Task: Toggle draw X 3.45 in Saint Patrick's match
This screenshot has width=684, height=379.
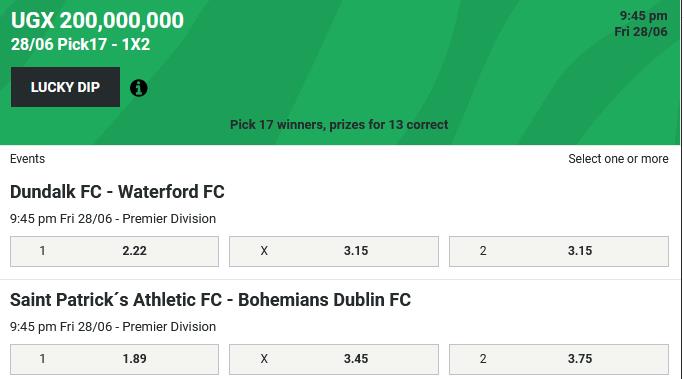Action: [334, 359]
